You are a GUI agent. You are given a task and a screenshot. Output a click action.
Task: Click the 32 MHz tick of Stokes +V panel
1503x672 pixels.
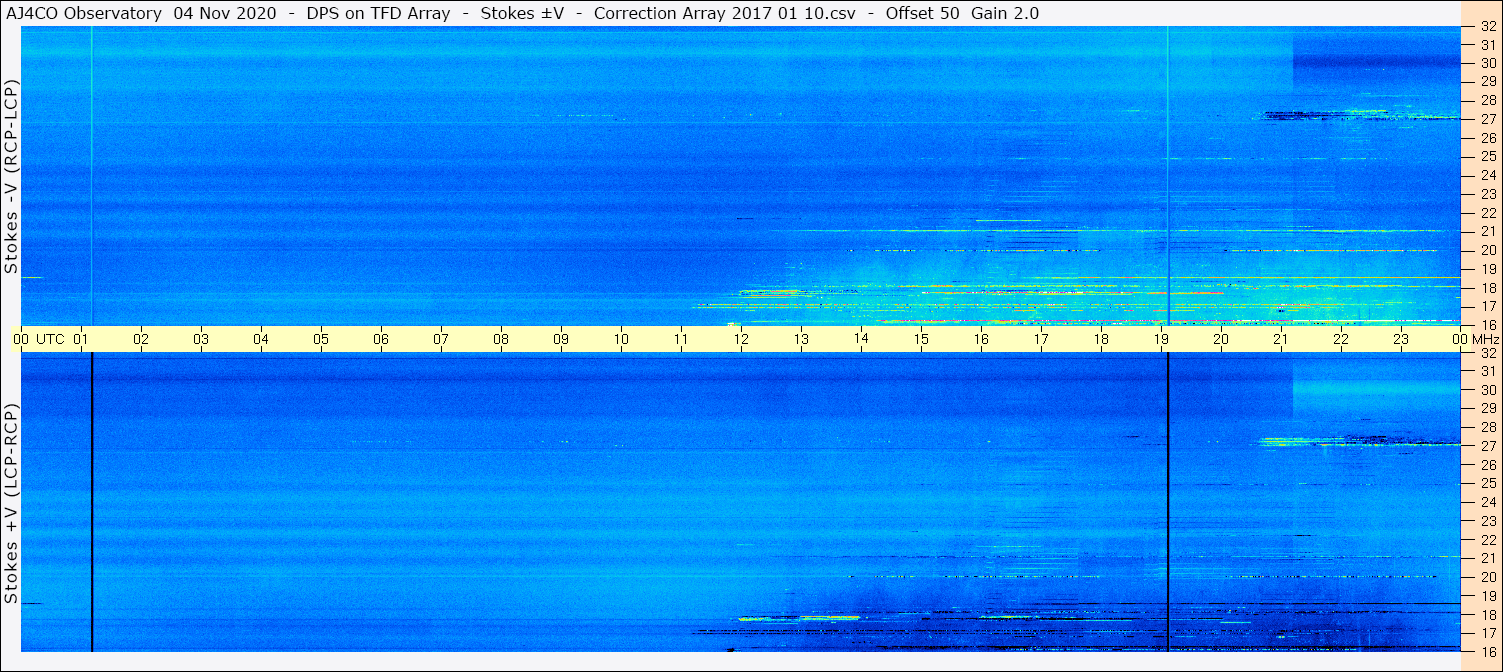(1488, 353)
